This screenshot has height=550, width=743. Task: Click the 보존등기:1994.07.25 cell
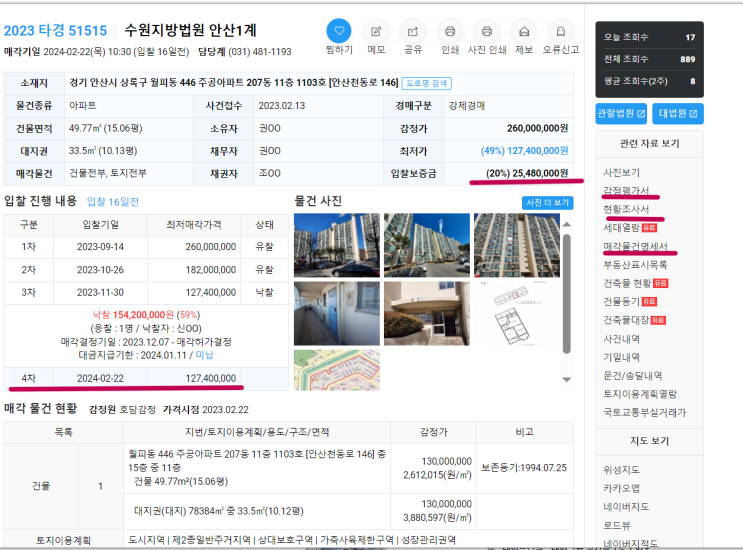524,468
